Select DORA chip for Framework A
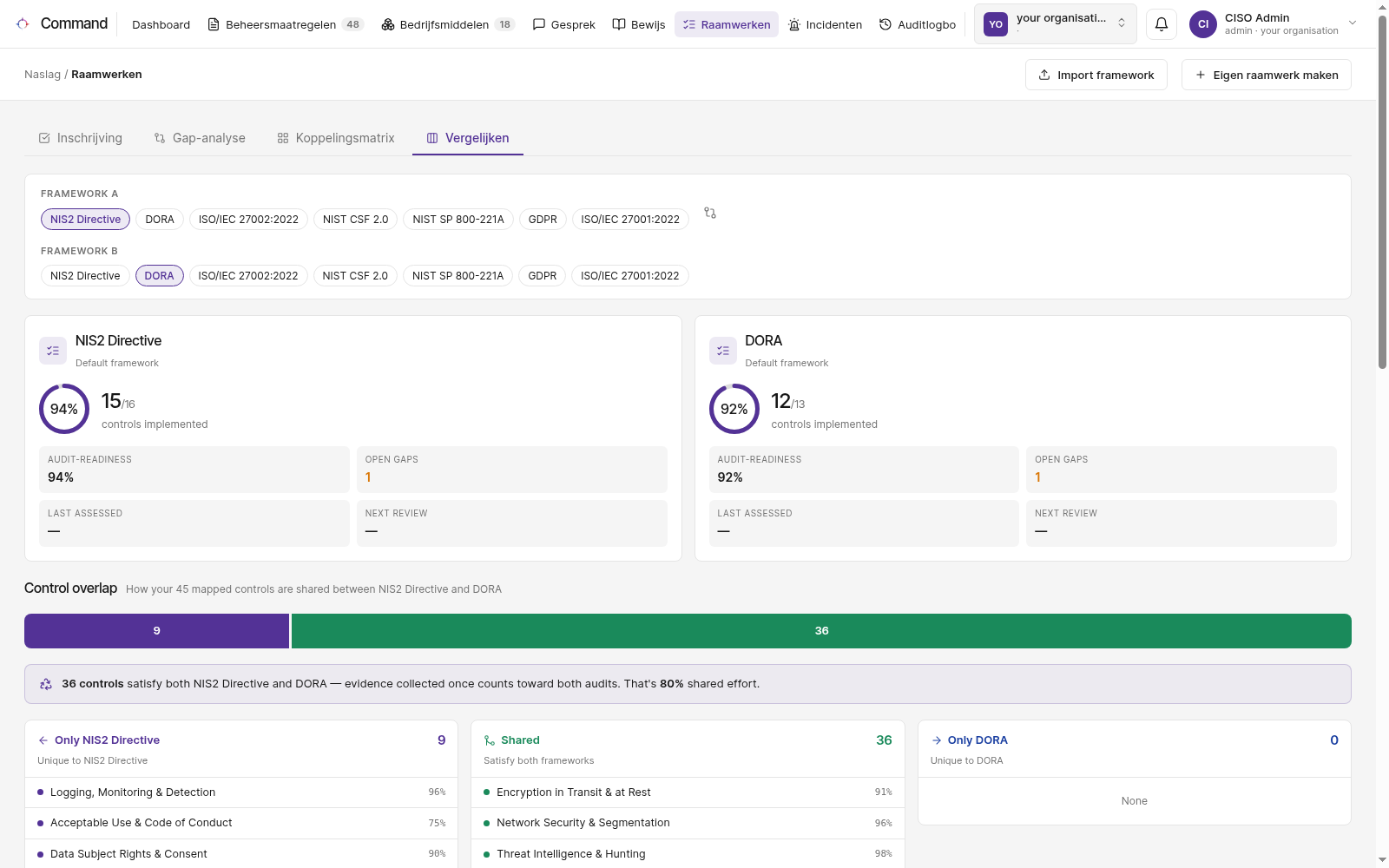1389x868 pixels. [160, 220]
